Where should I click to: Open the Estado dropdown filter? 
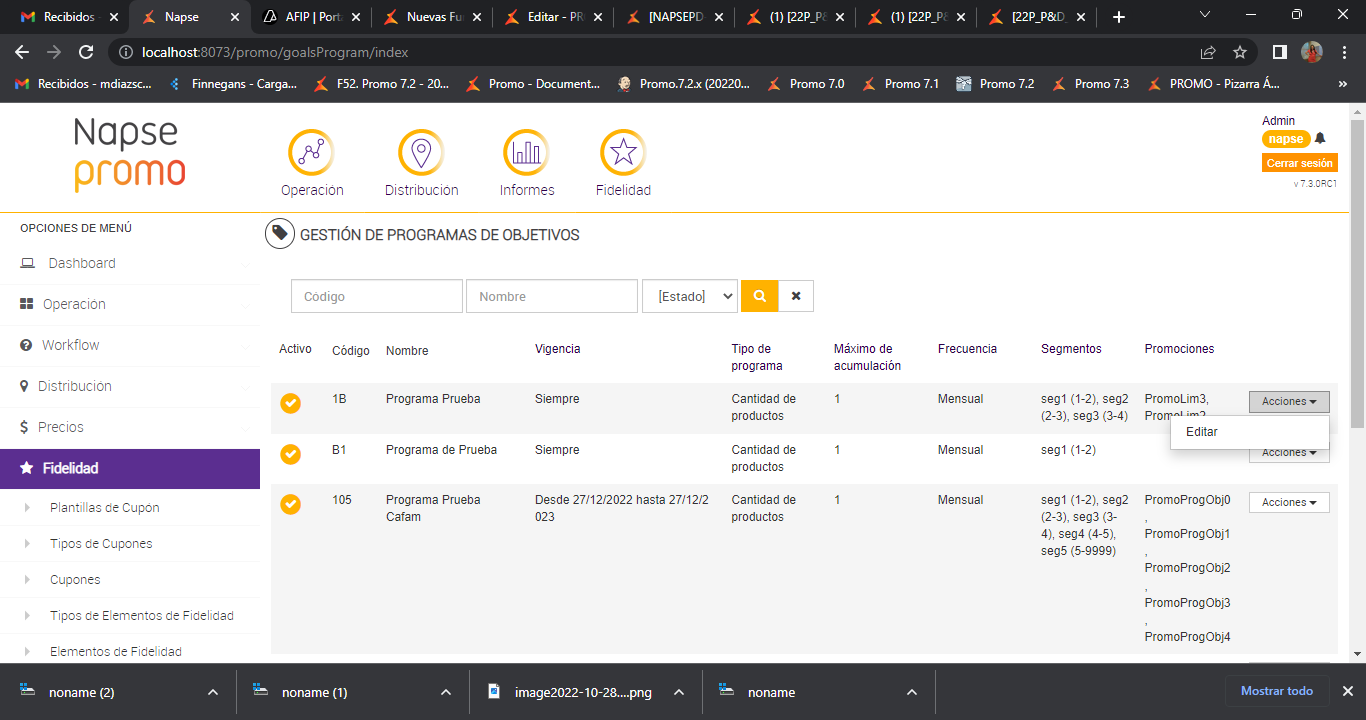pyautogui.click(x=689, y=296)
